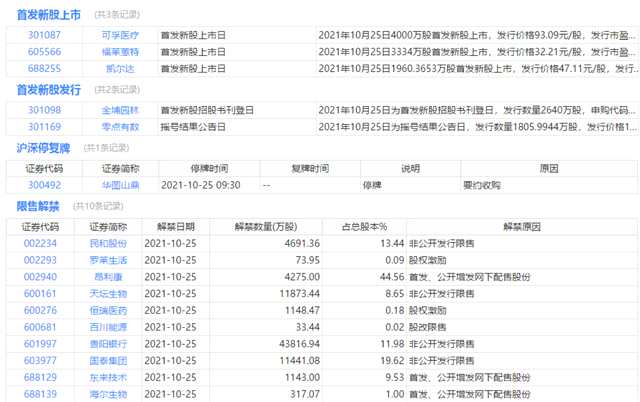Image resolution: width=640 pixels, height=402 pixels.
Task: Click stock name link in the 603977 row
Action: click(x=108, y=361)
